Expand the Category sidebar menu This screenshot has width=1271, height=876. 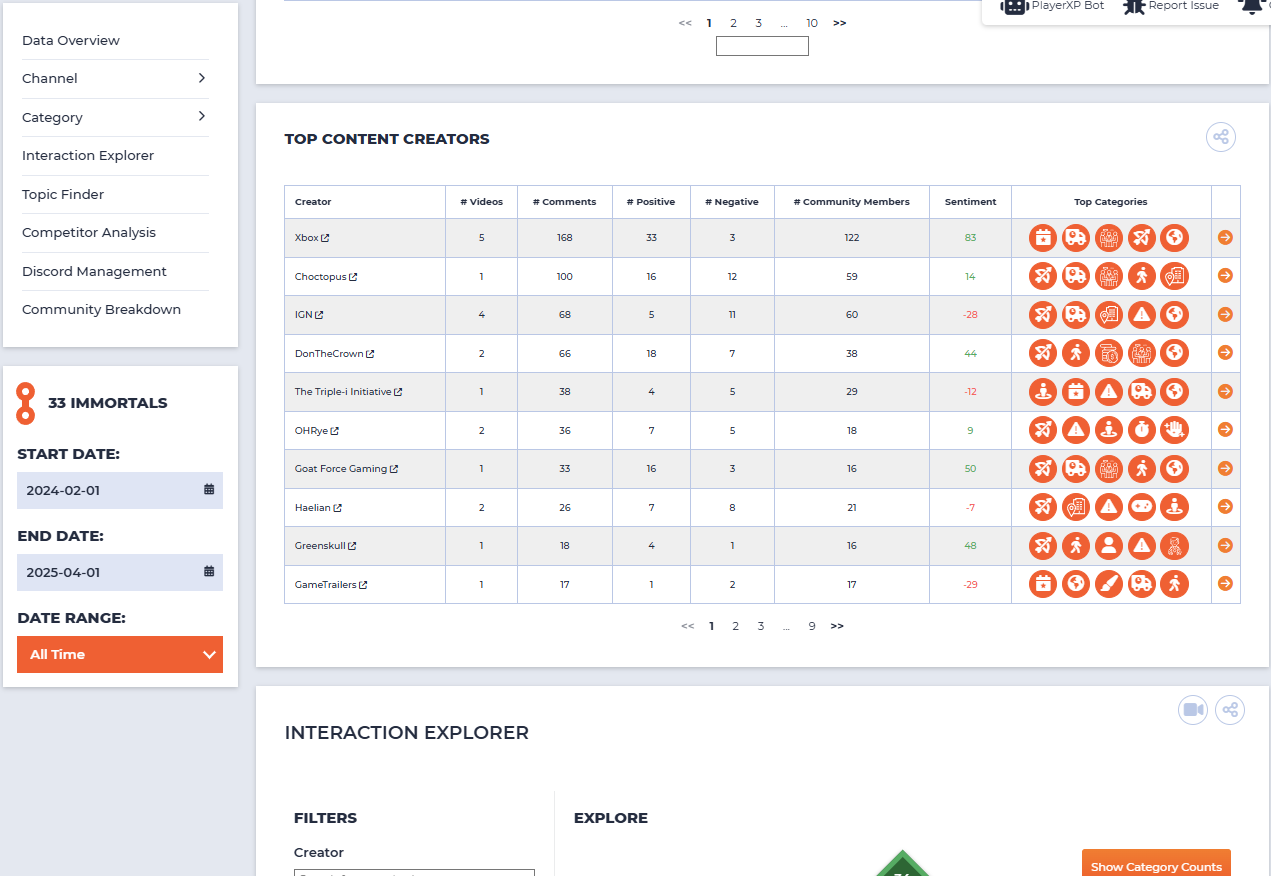click(115, 117)
